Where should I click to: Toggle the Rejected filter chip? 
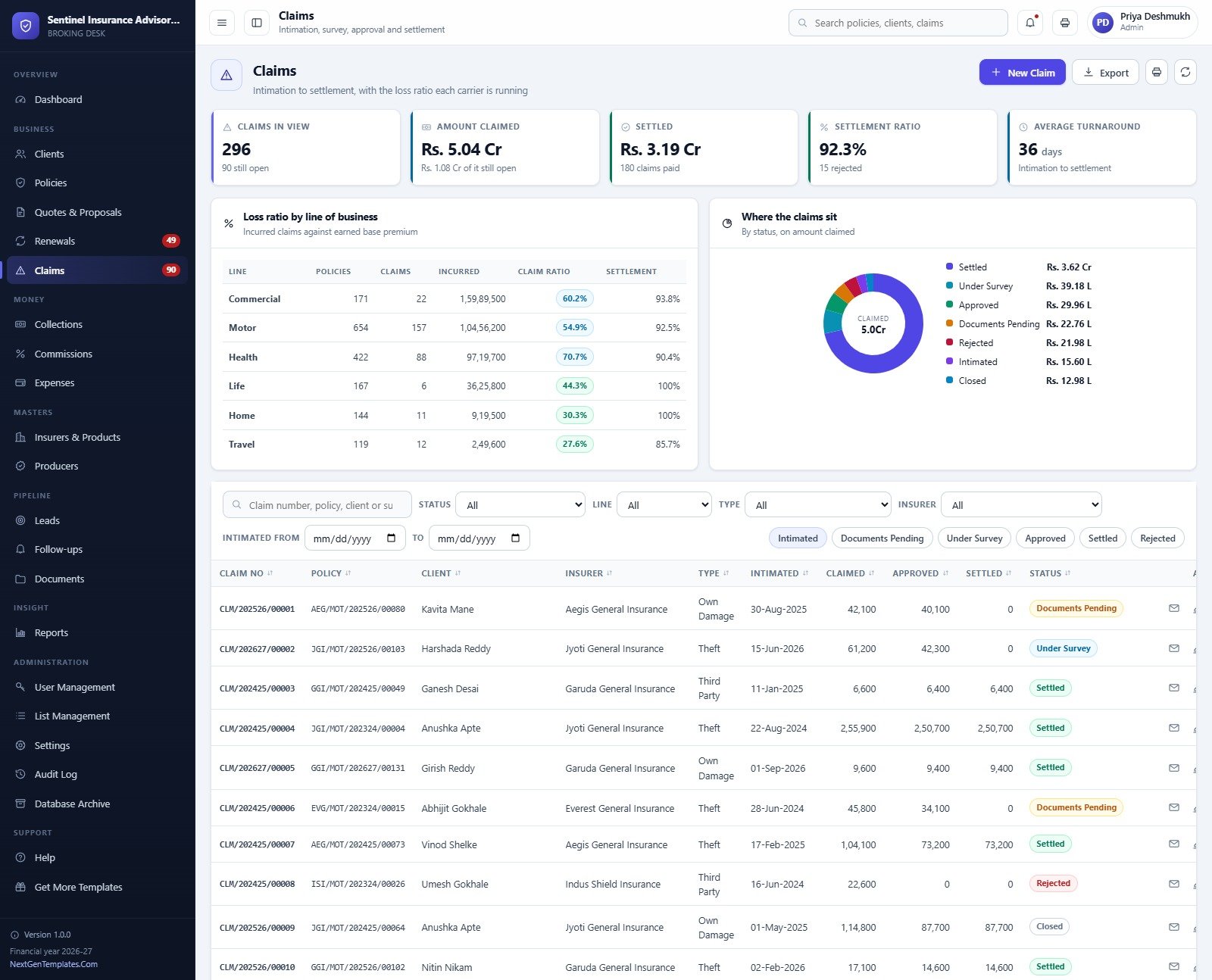pyautogui.click(x=1157, y=538)
